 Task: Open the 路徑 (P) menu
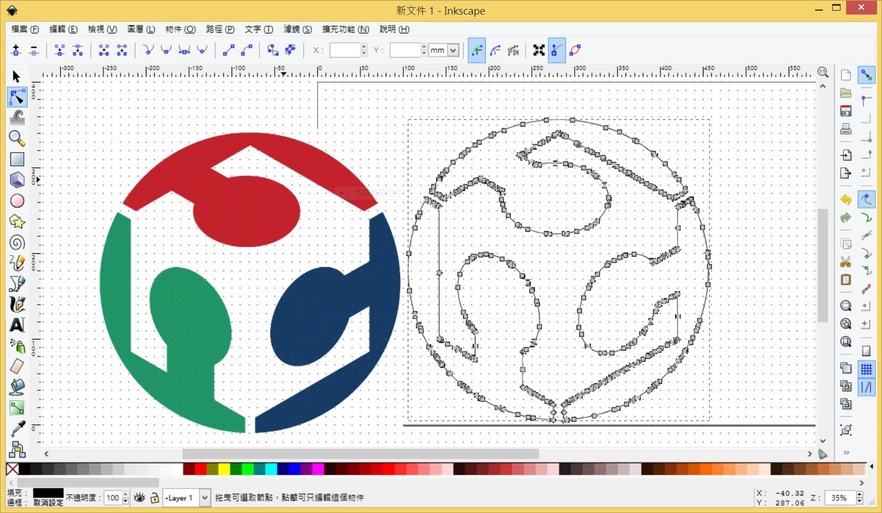click(x=220, y=29)
